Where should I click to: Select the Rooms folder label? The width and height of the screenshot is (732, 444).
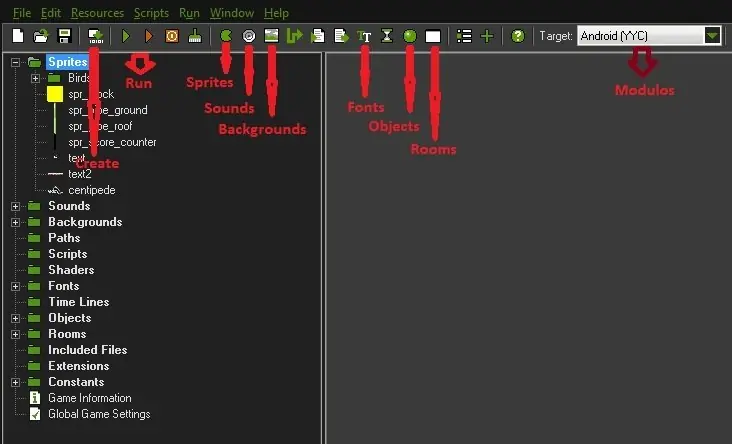click(x=67, y=334)
